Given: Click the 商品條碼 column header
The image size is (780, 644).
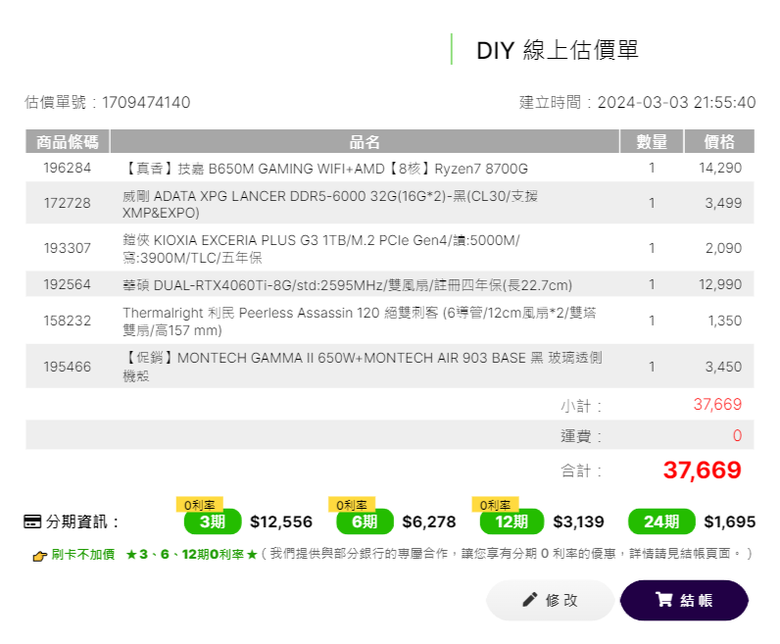Looking at the screenshot, I should click(x=67, y=142).
